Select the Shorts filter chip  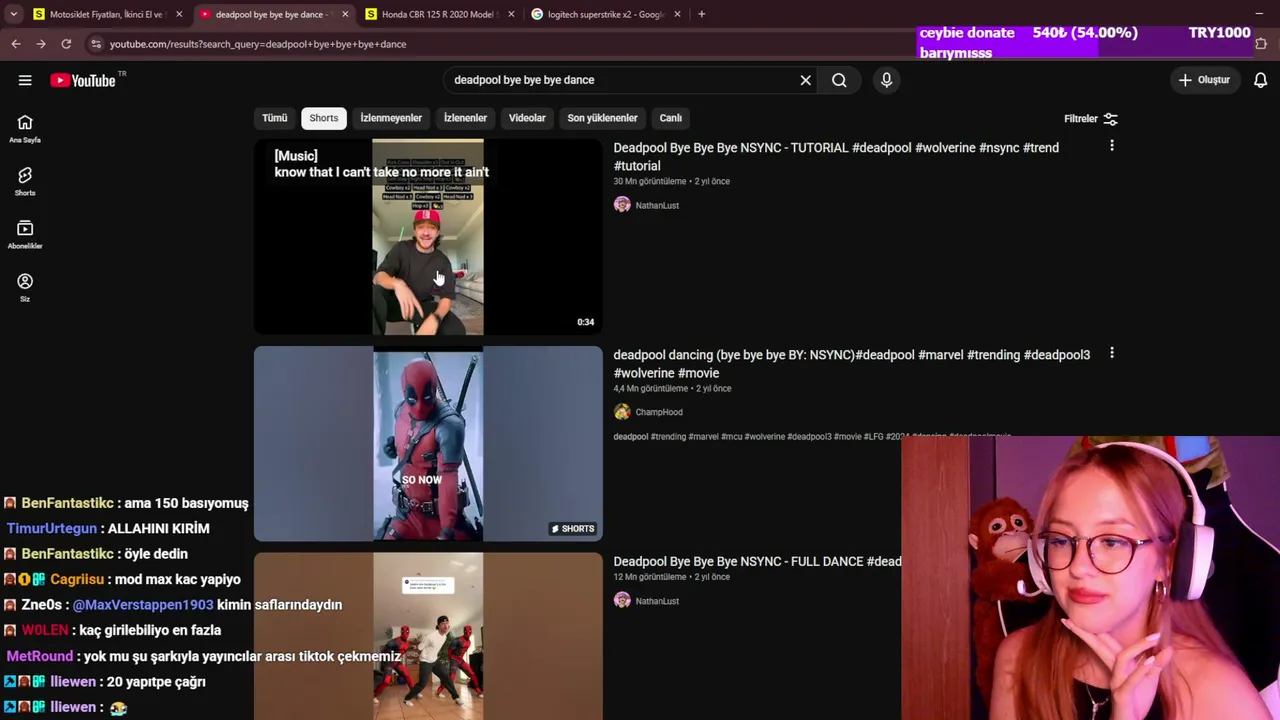(x=324, y=118)
